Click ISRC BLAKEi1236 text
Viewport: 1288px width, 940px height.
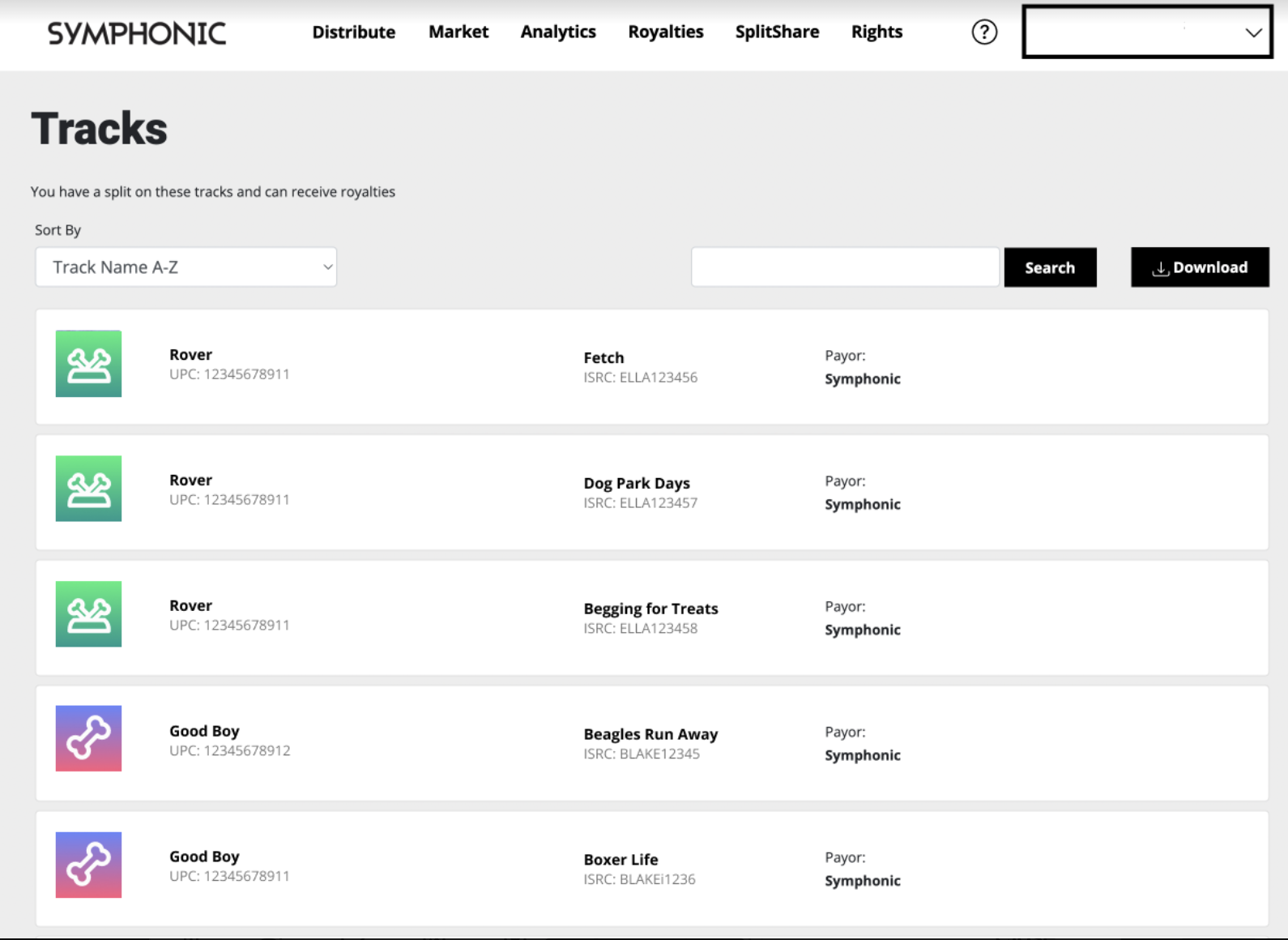639,880
